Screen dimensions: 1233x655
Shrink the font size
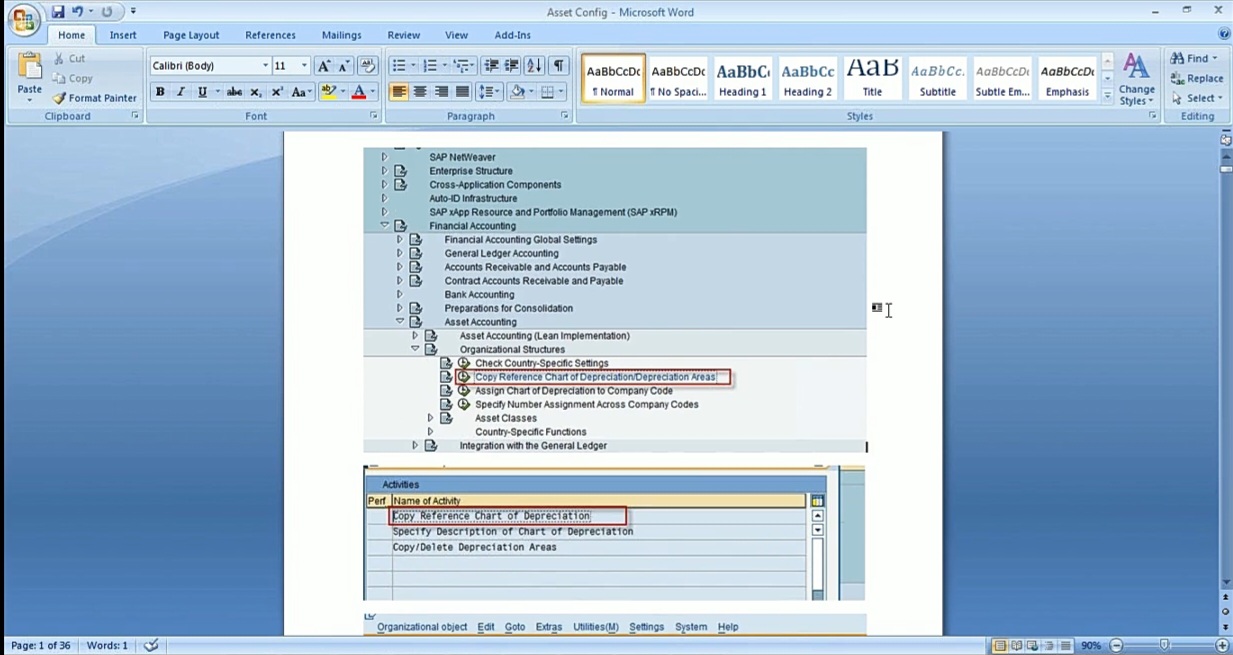pyautogui.click(x=344, y=66)
